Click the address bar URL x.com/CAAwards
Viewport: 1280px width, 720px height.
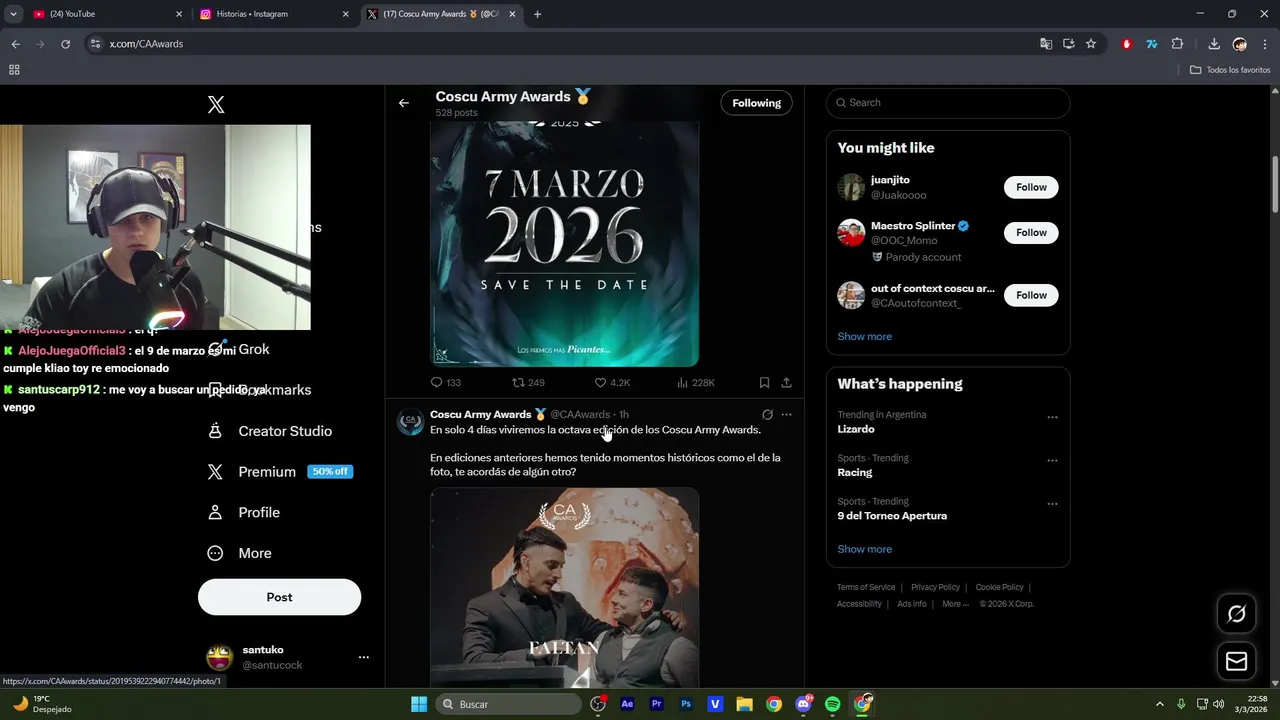pos(146,44)
